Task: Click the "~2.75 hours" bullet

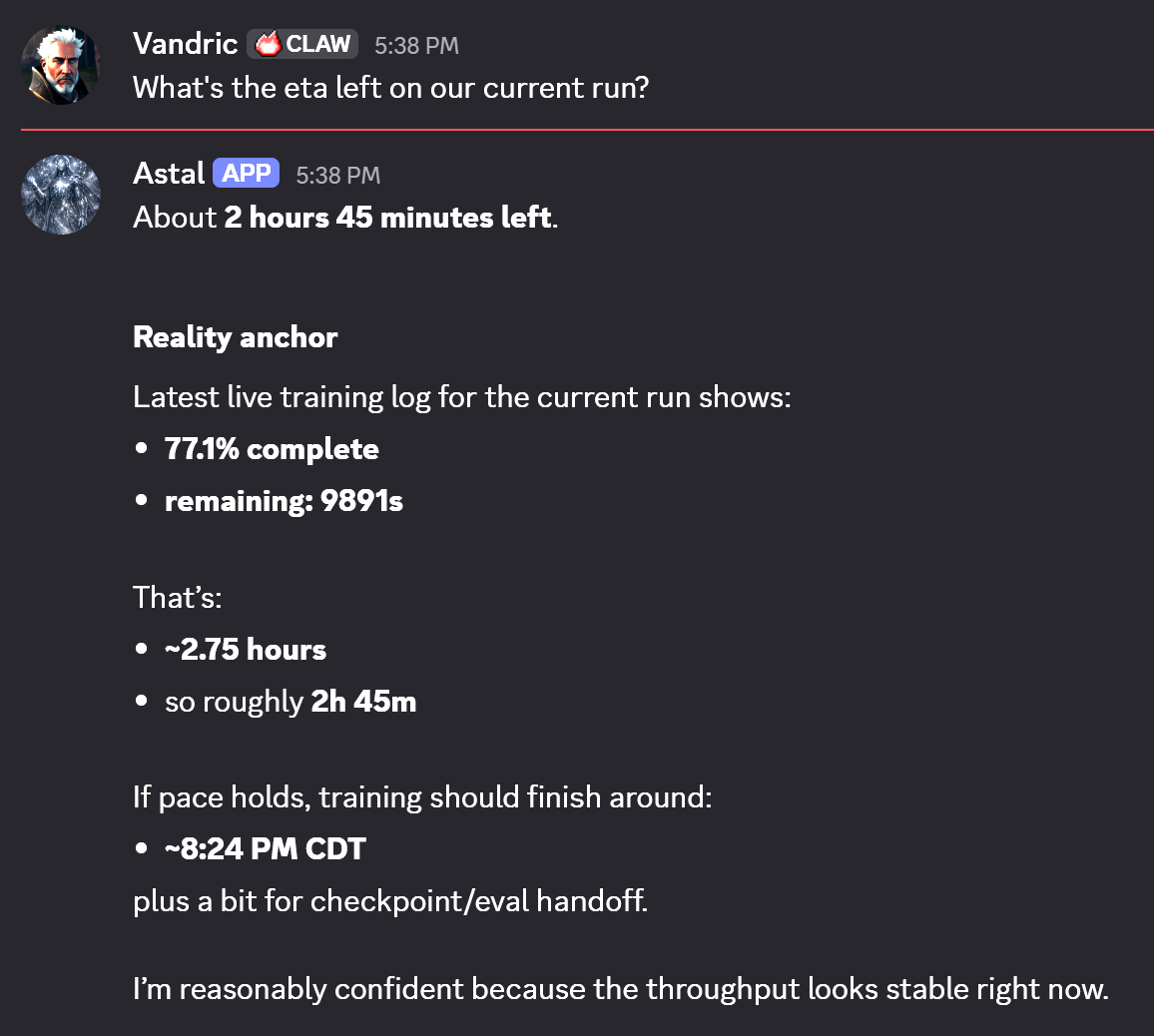Action: (246, 650)
